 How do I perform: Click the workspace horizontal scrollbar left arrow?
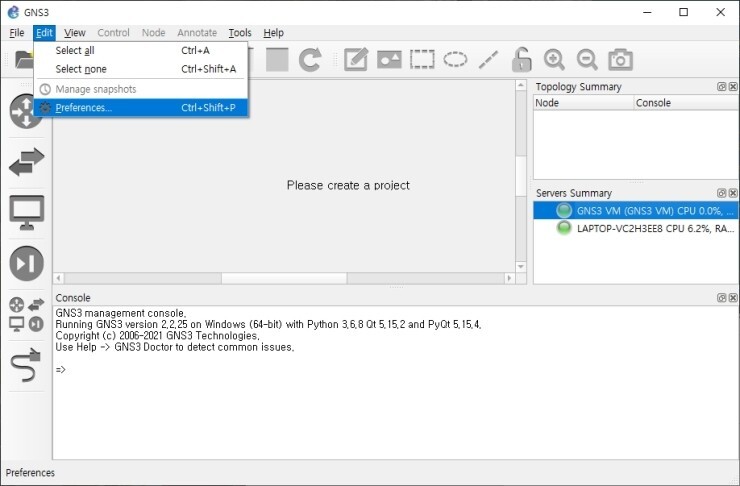coord(59,278)
